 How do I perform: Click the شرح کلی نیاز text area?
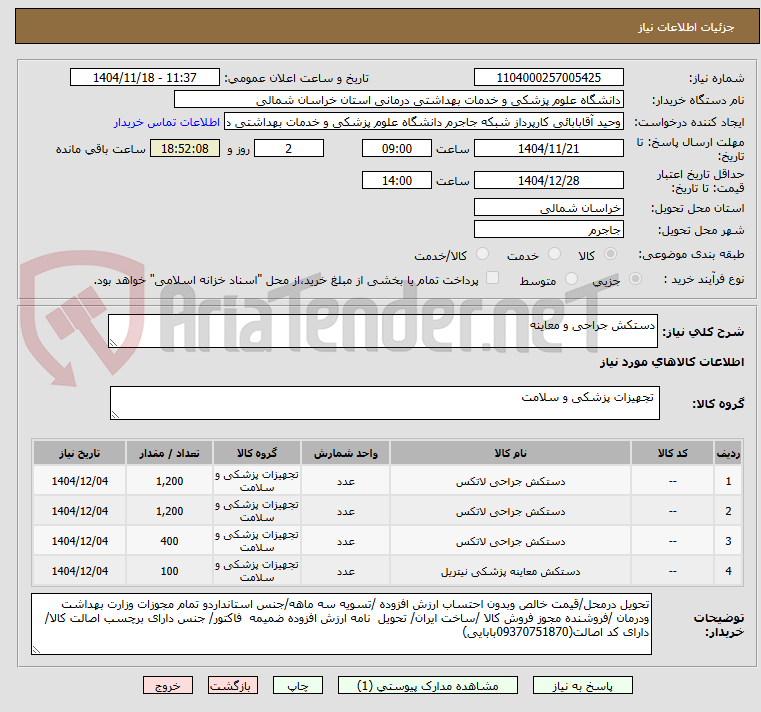(382, 331)
